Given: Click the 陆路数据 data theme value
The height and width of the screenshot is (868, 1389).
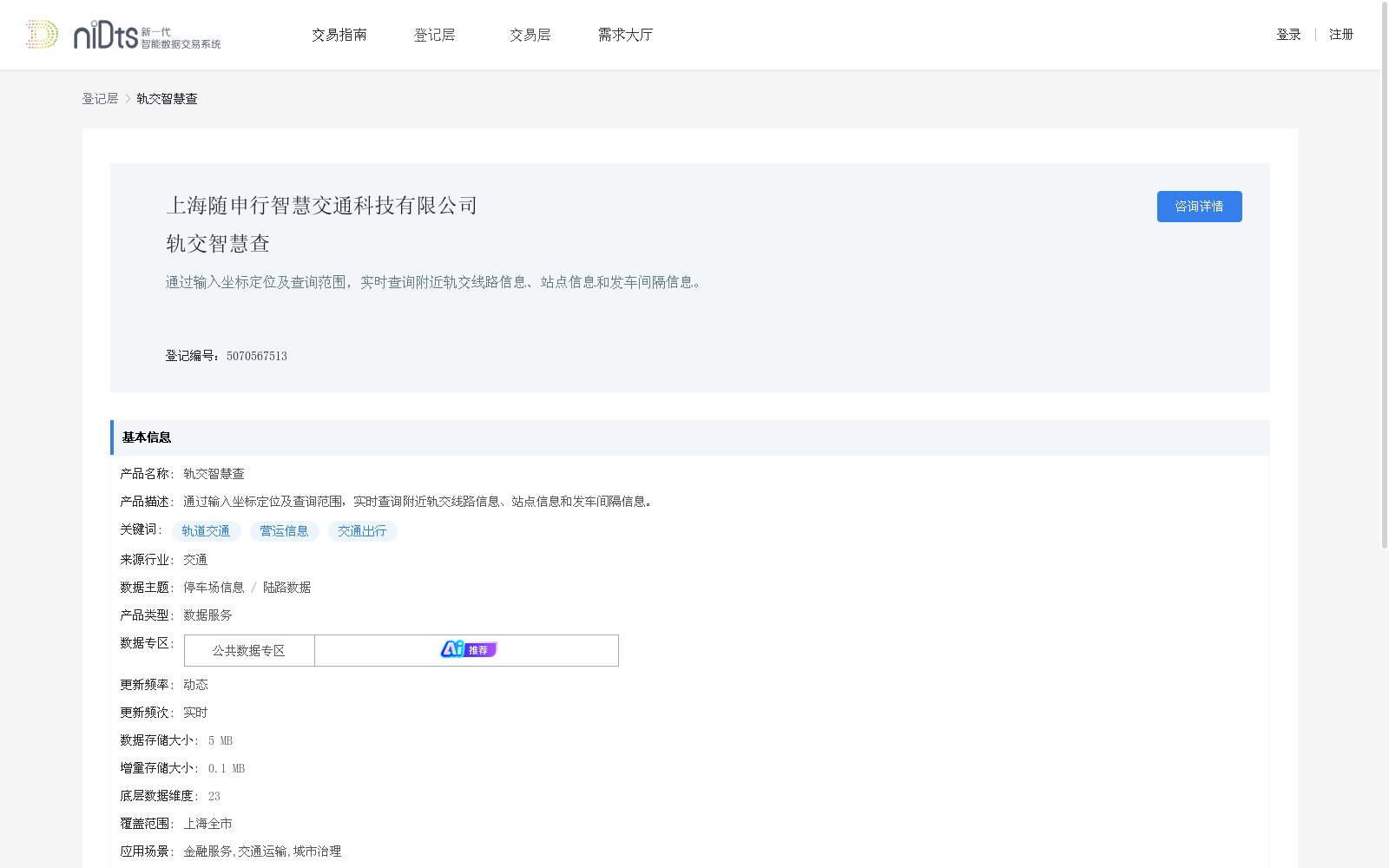Looking at the screenshot, I should (287, 588).
